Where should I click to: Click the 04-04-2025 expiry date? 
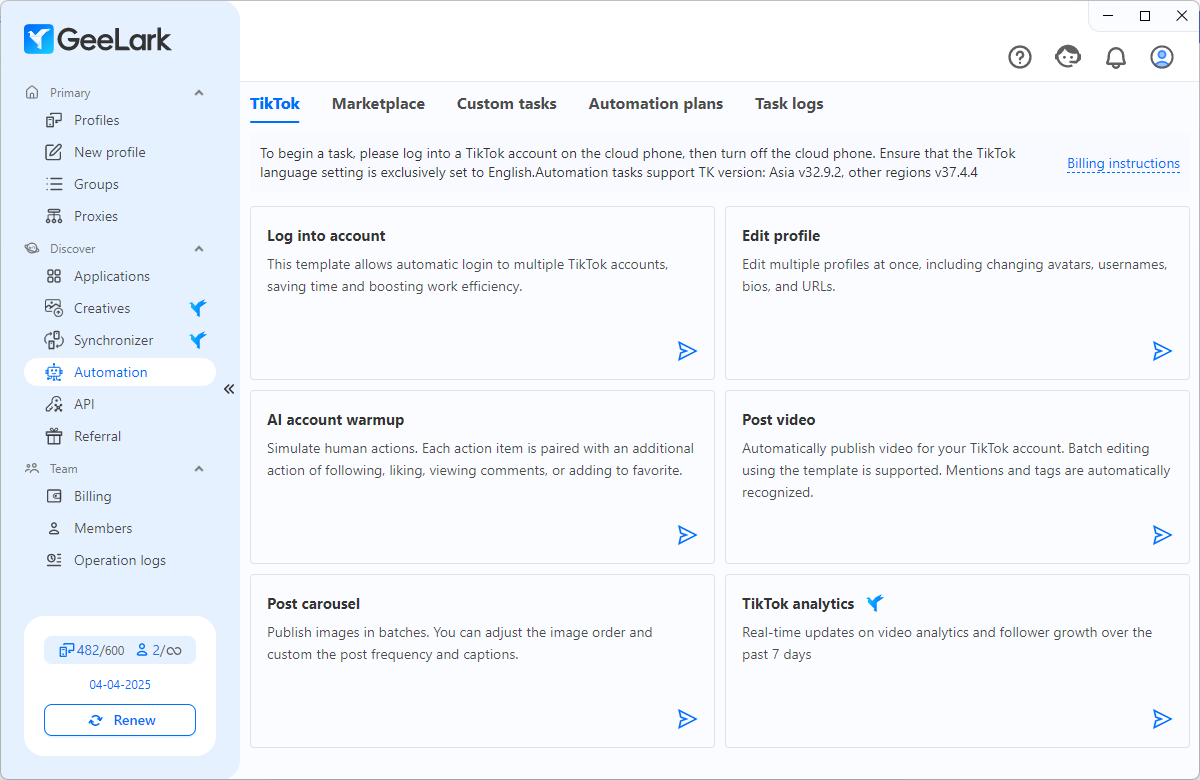pos(120,685)
